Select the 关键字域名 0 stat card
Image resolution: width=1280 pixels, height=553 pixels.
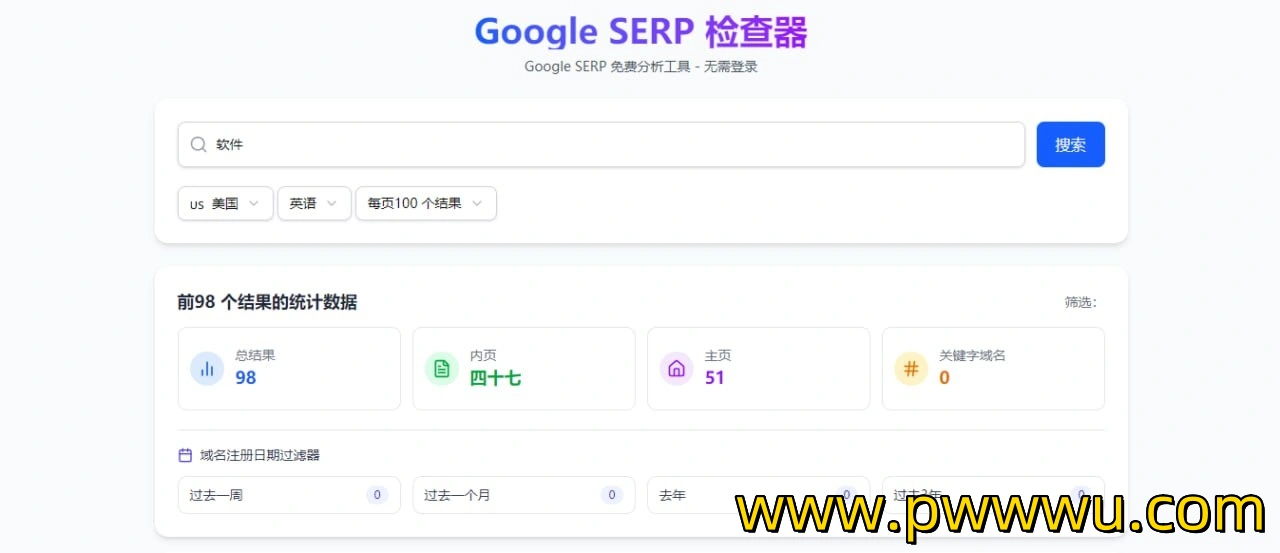pos(993,368)
